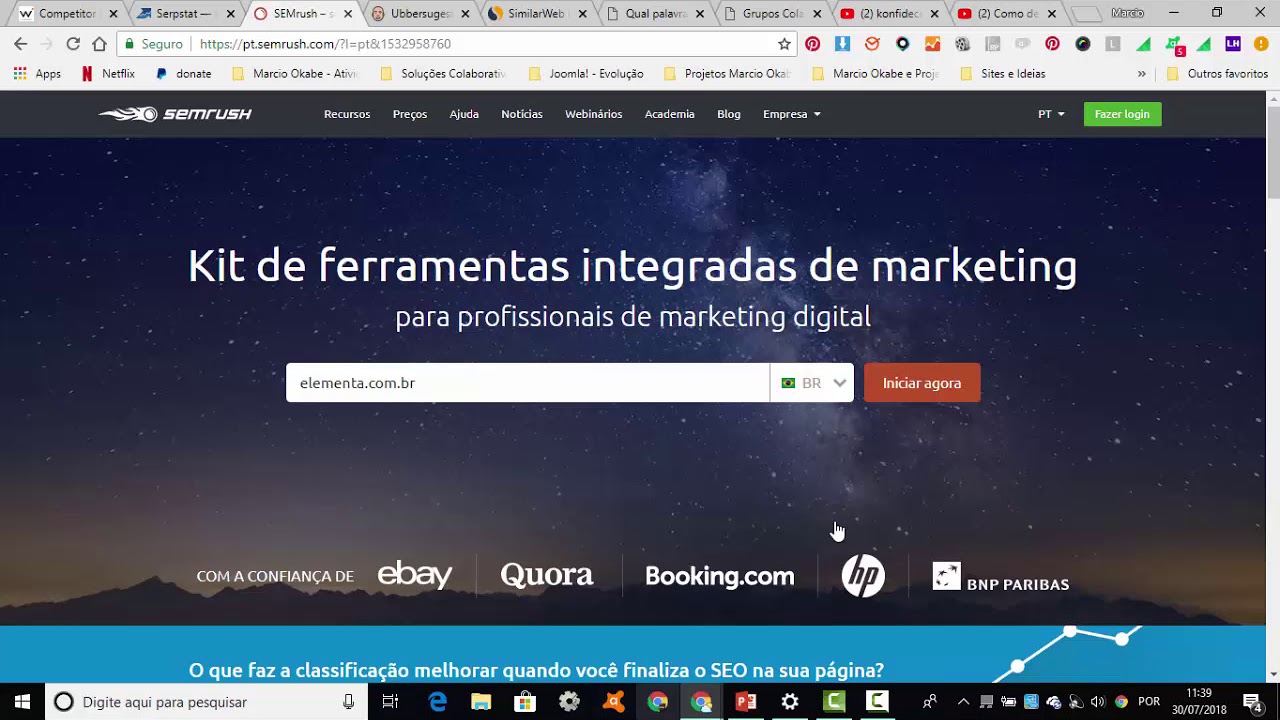Bookmark page with the star icon
The height and width of the screenshot is (720, 1280).
785,44
